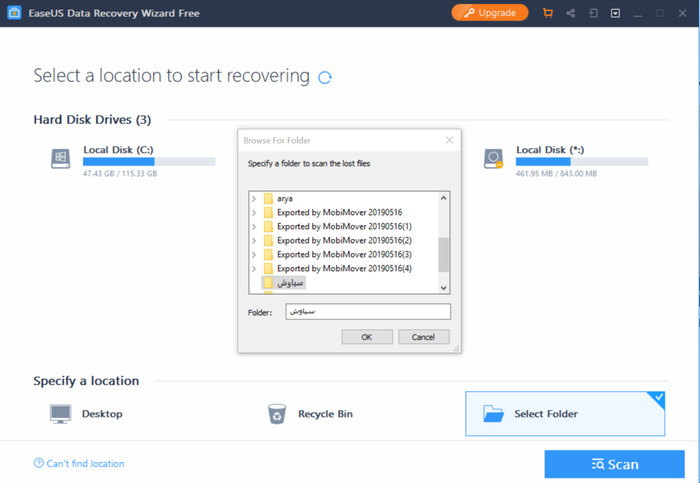Click the Select Folder checkmark corner

(658, 398)
